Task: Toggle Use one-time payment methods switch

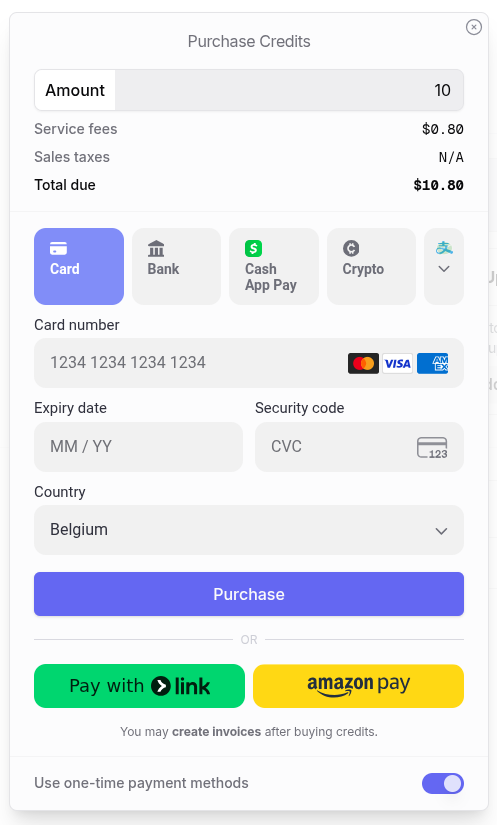Action: [x=443, y=783]
